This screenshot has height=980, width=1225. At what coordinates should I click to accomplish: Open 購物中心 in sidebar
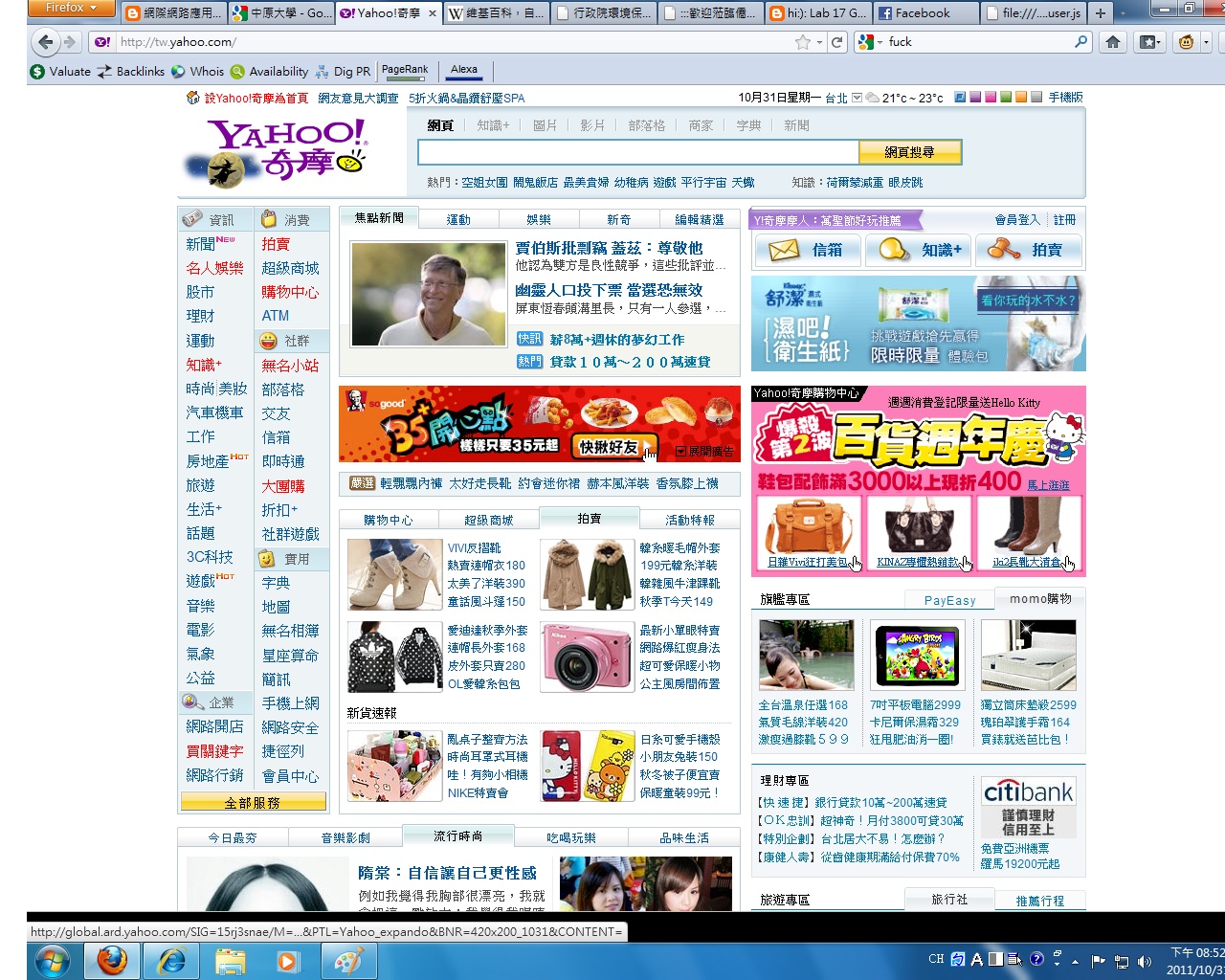(x=290, y=293)
